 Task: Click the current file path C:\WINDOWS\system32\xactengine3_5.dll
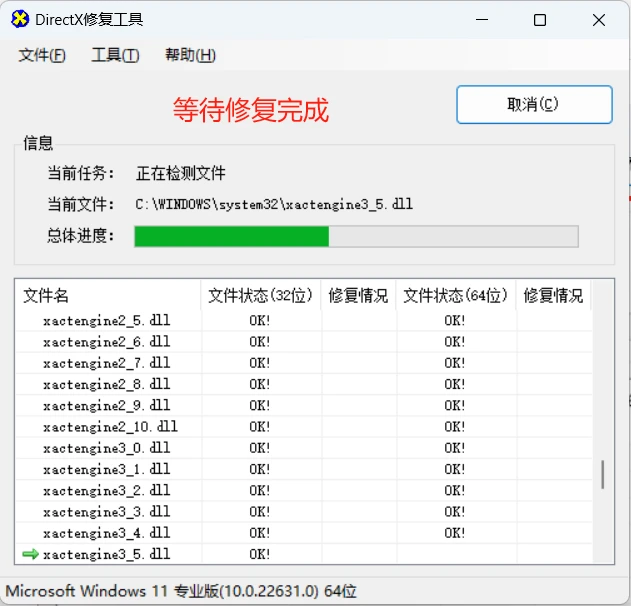274,204
